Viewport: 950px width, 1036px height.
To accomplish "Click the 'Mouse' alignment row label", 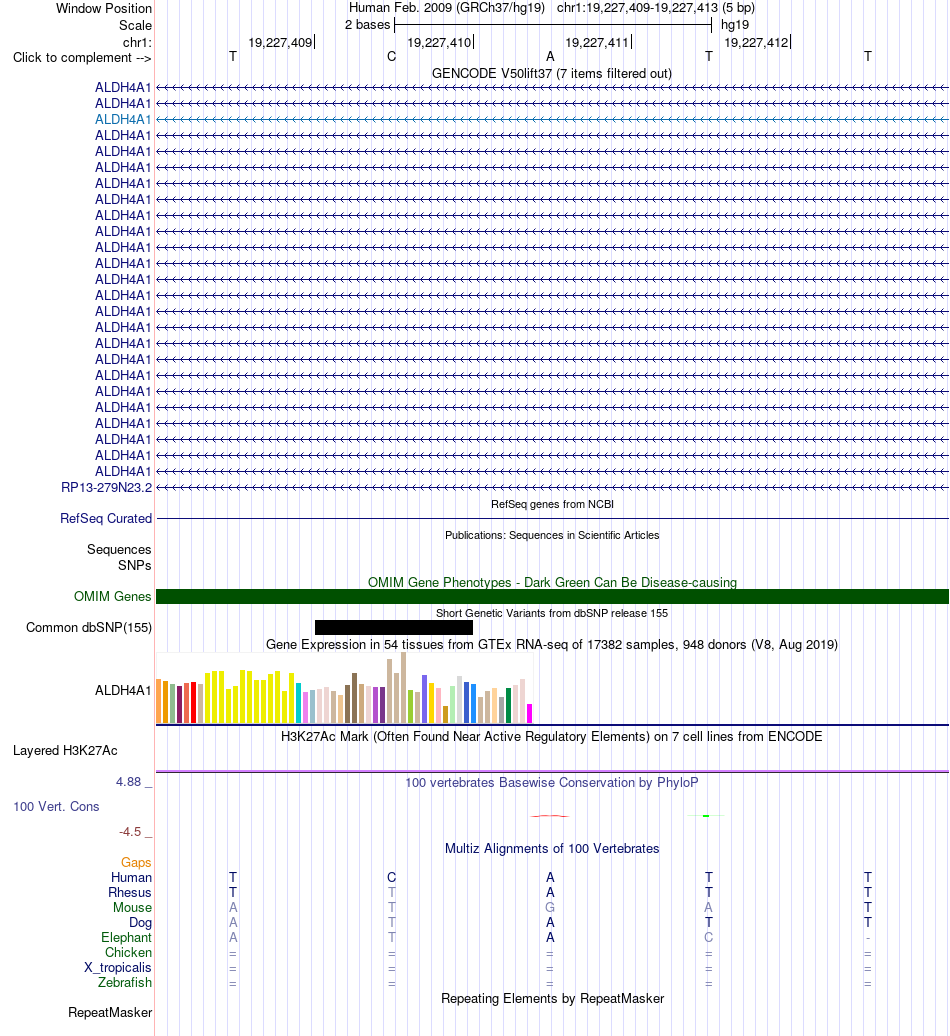I will [132, 908].
